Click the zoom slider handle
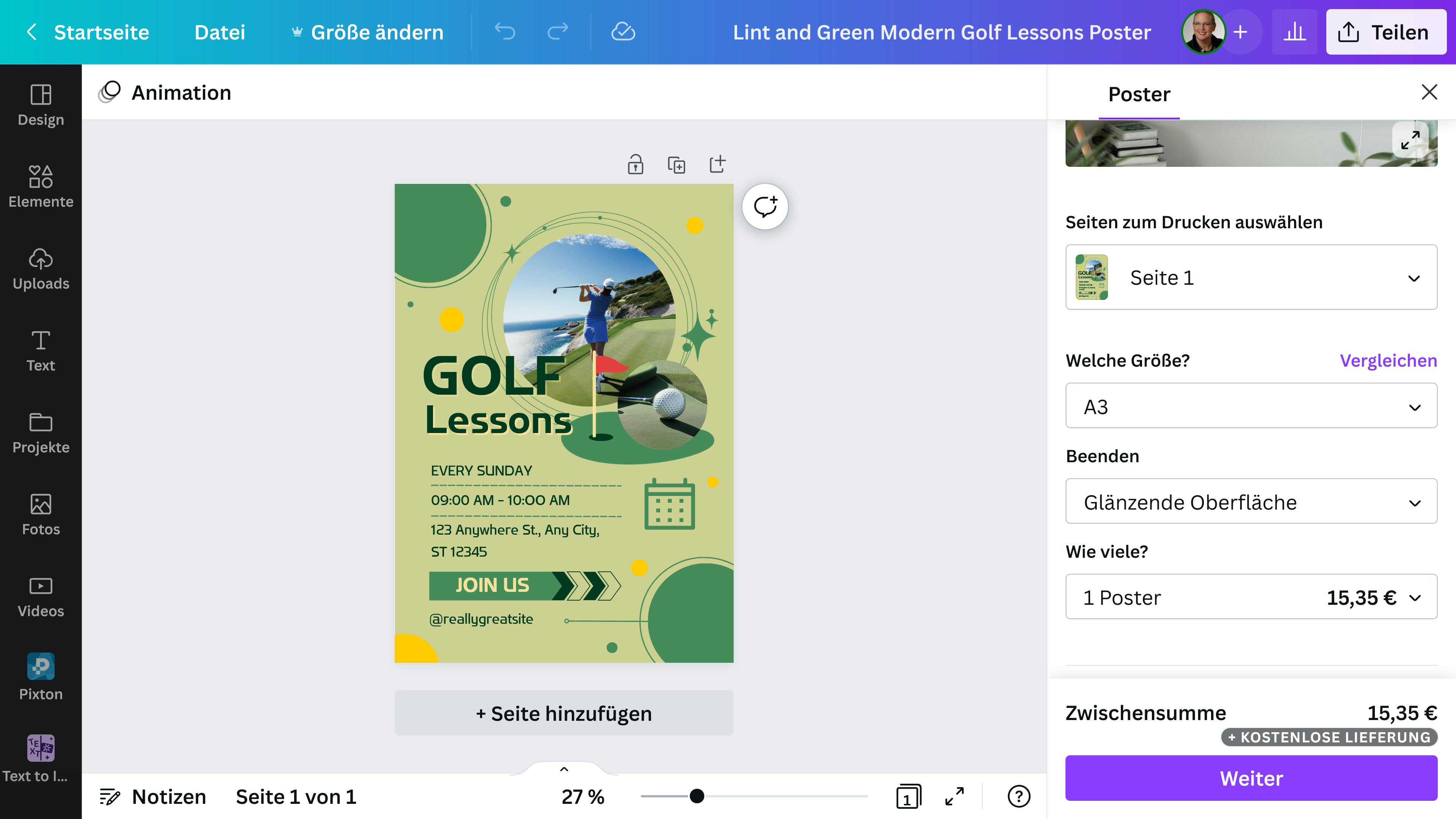 [697, 796]
